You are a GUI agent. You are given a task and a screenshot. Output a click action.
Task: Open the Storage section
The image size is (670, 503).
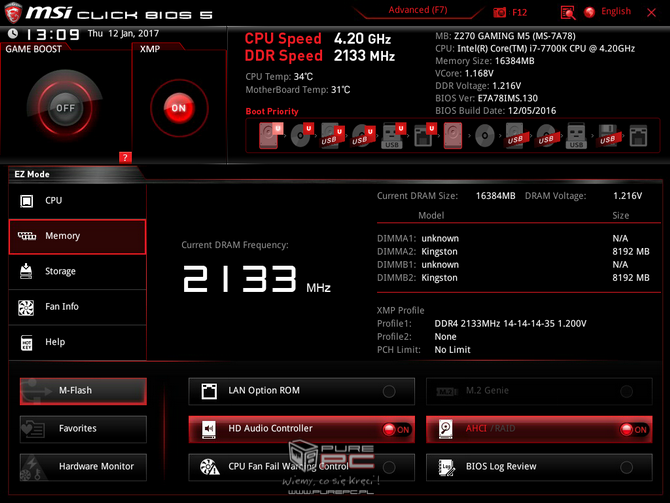77,271
